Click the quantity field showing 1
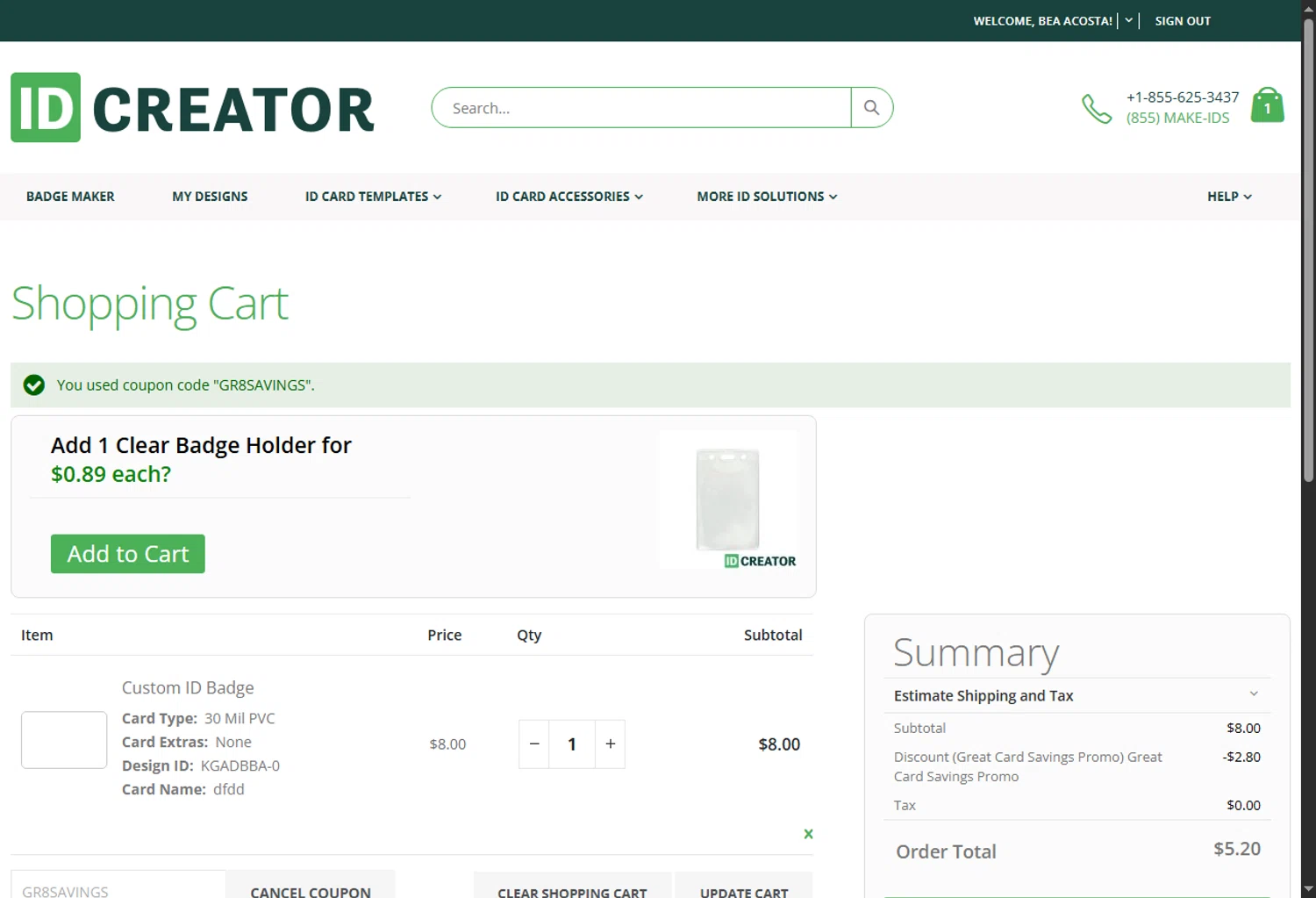1316x898 pixels. click(x=572, y=744)
